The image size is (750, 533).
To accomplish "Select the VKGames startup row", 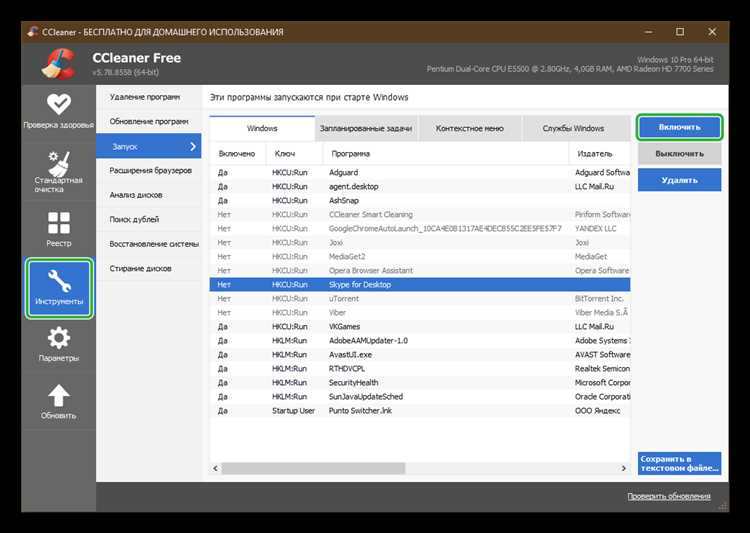I will point(420,326).
